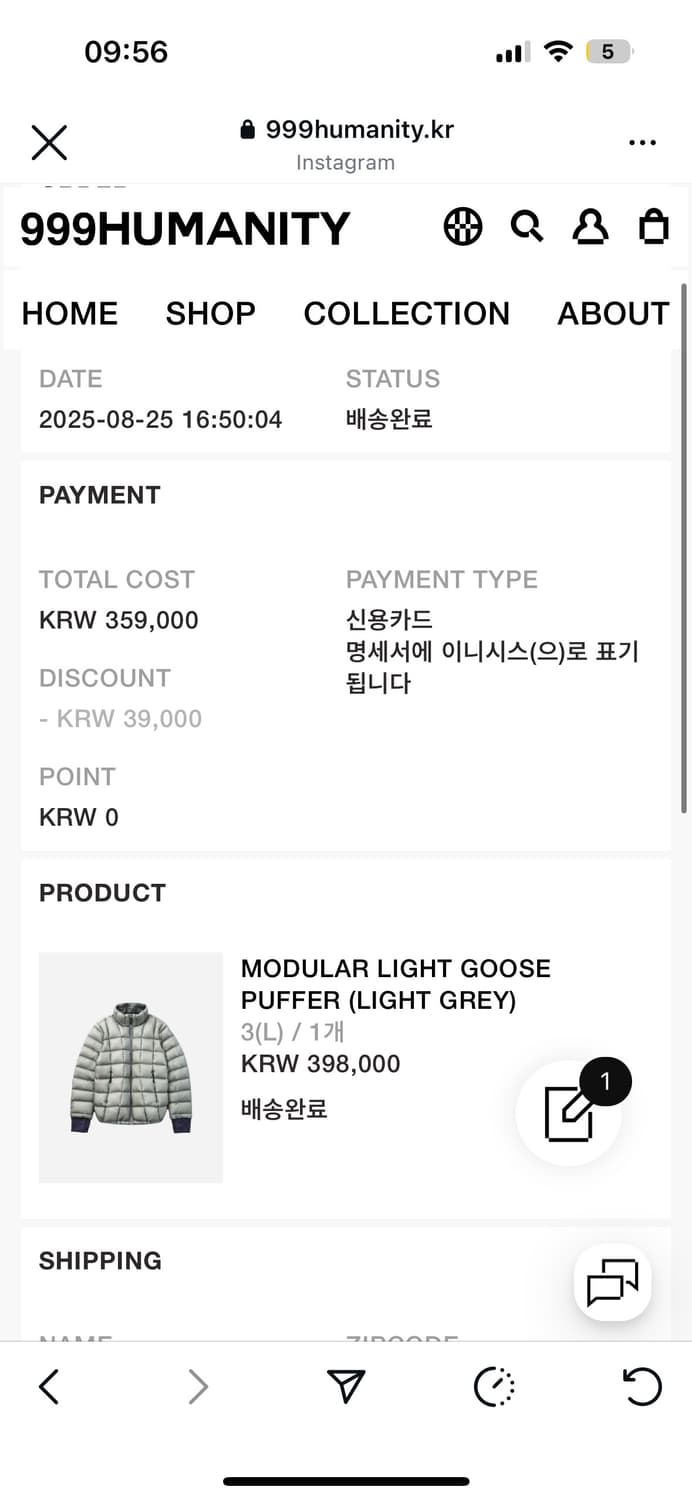Tap the page settings icon in the toolbar
This screenshot has width=692, height=1500.
(493, 1386)
